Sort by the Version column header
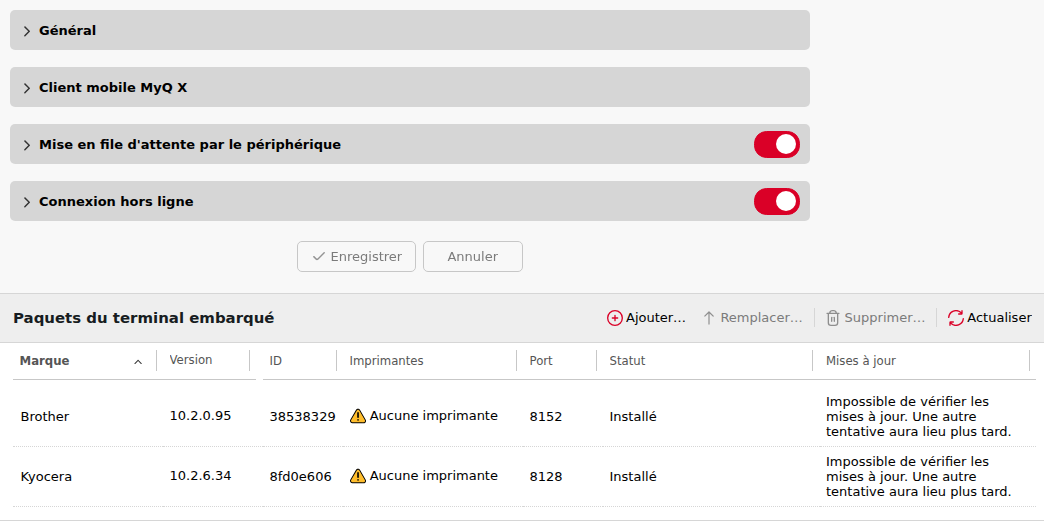The image size is (1044, 529). tap(190, 360)
